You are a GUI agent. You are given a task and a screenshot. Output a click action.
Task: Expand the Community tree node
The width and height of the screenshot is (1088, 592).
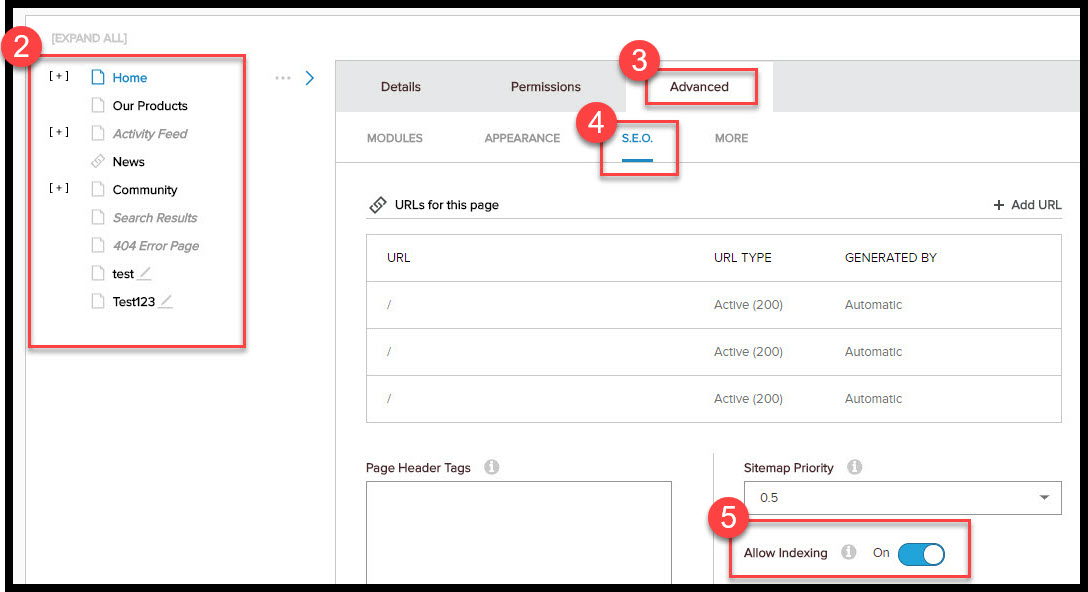tap(59, 188)
